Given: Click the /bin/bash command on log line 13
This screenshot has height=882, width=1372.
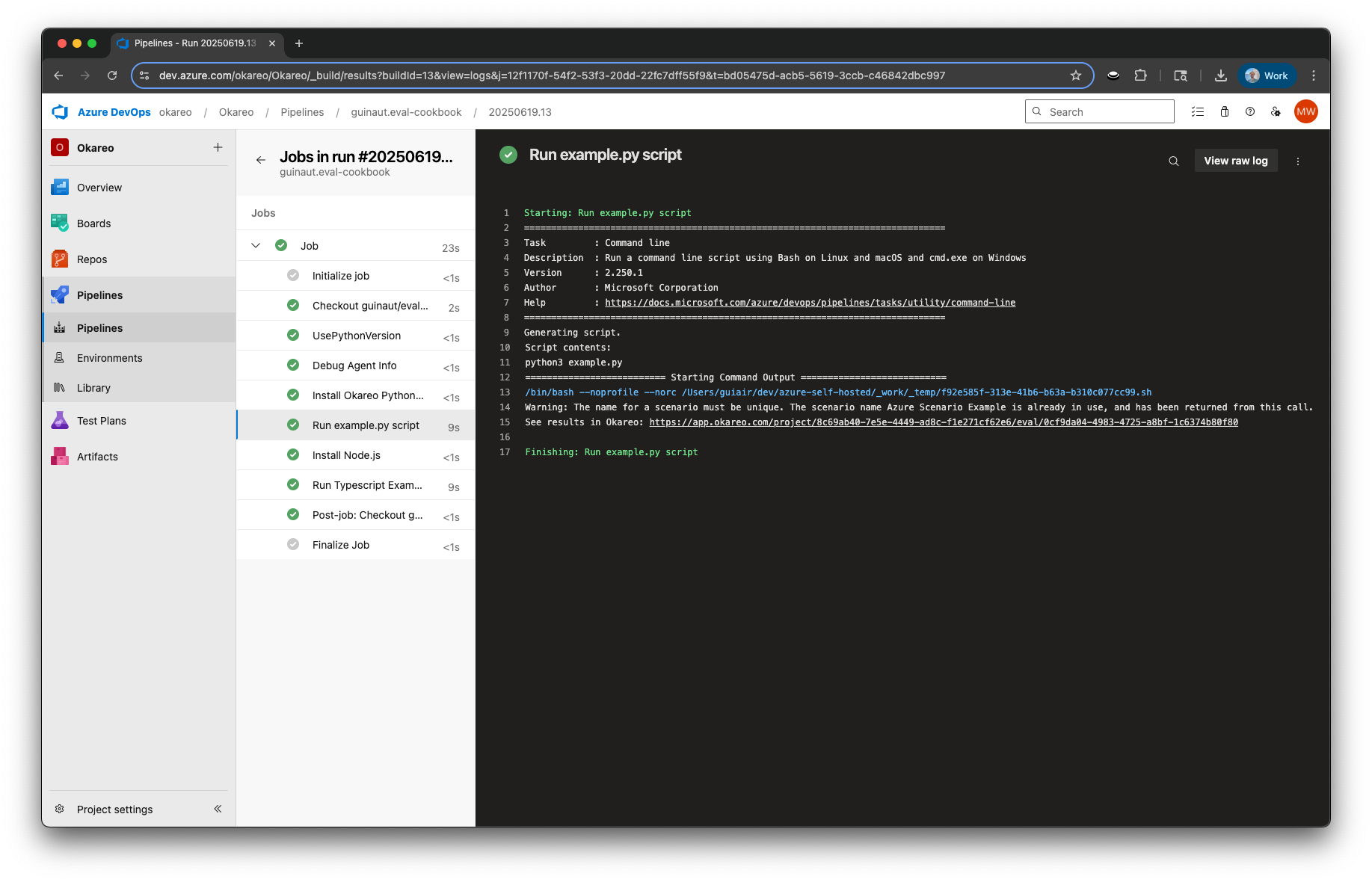Looking at the screenshot, I should pyautogui.click(x=838, y=392).
